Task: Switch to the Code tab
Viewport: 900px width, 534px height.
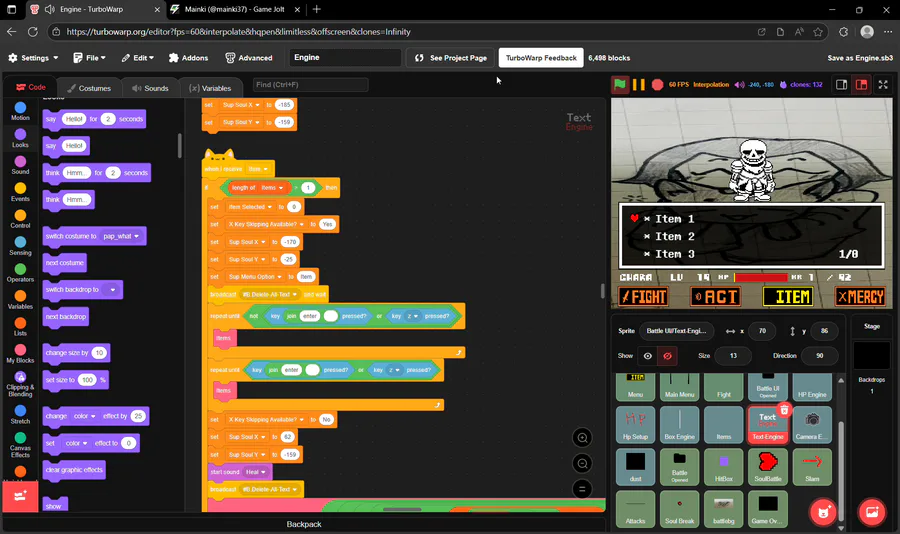Action: [31, 87]
